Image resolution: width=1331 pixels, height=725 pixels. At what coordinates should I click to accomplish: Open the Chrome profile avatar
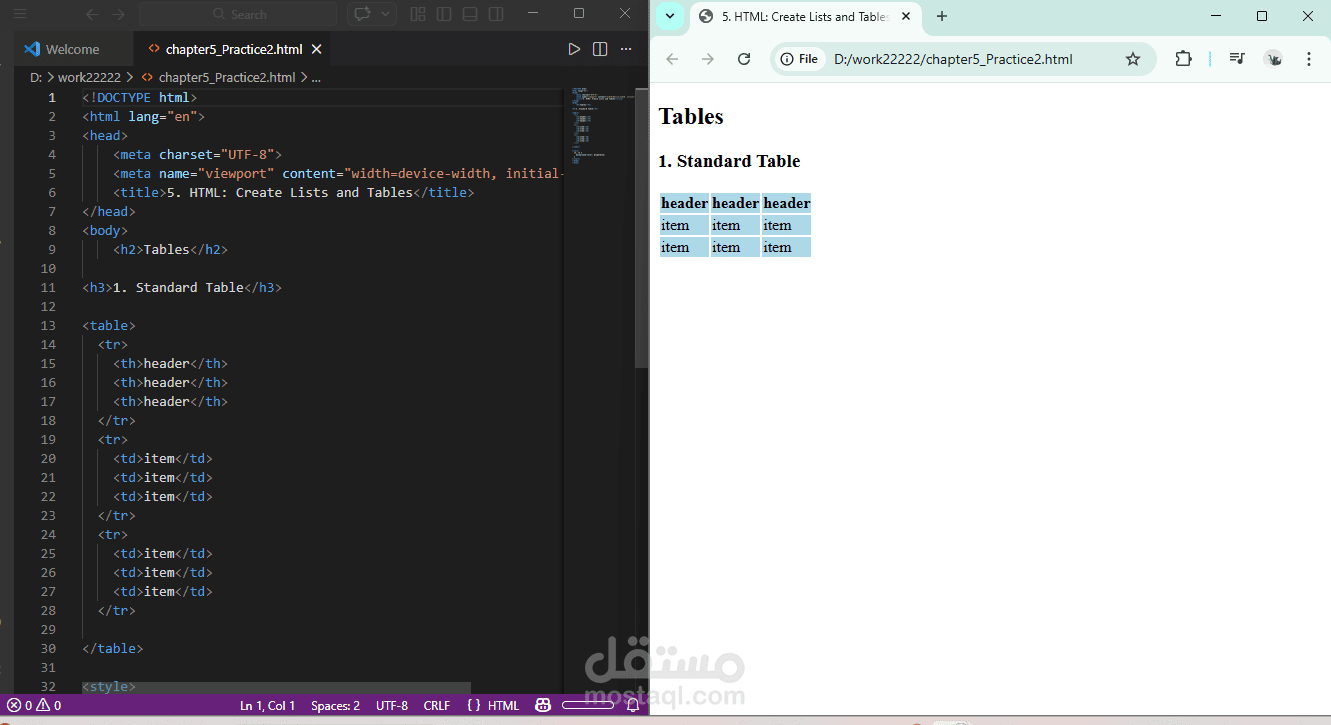pos(1273,59)
